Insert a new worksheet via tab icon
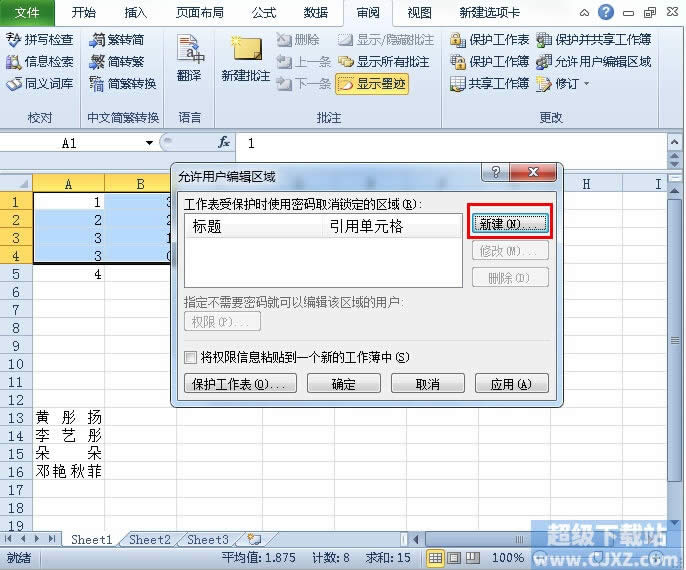Viewport: 686px width, 570px height. pyautogui.click(x=254, y=539)
